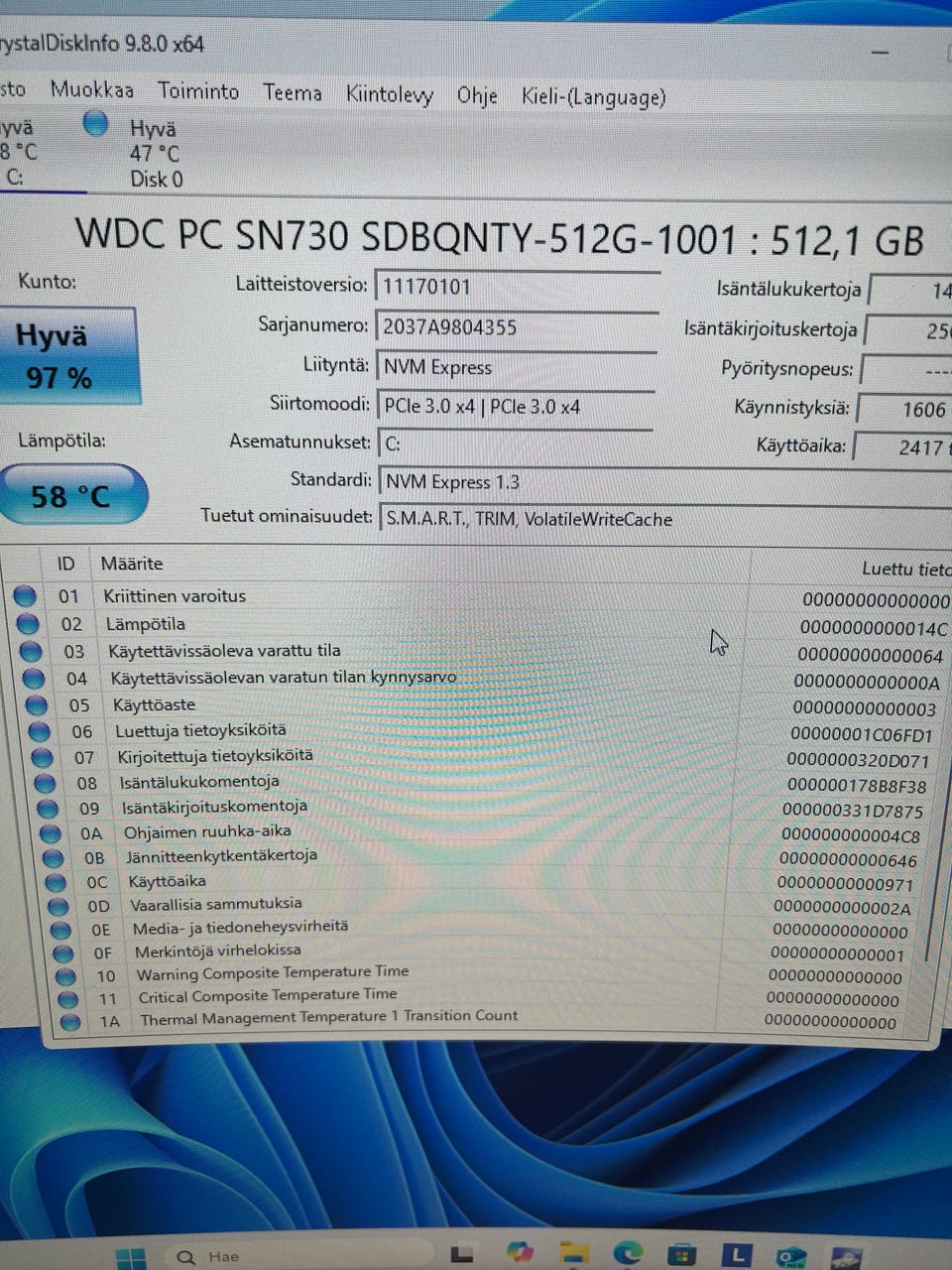Image resolution: width=952 pixels, height=1270 pixels.
Task: Open the Toiminto menu
Action: [x=198, y=91]
